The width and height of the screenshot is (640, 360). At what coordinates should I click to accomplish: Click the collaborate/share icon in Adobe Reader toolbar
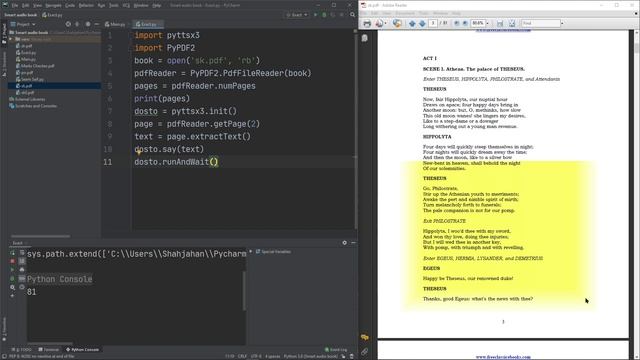[x=397, y=23]
